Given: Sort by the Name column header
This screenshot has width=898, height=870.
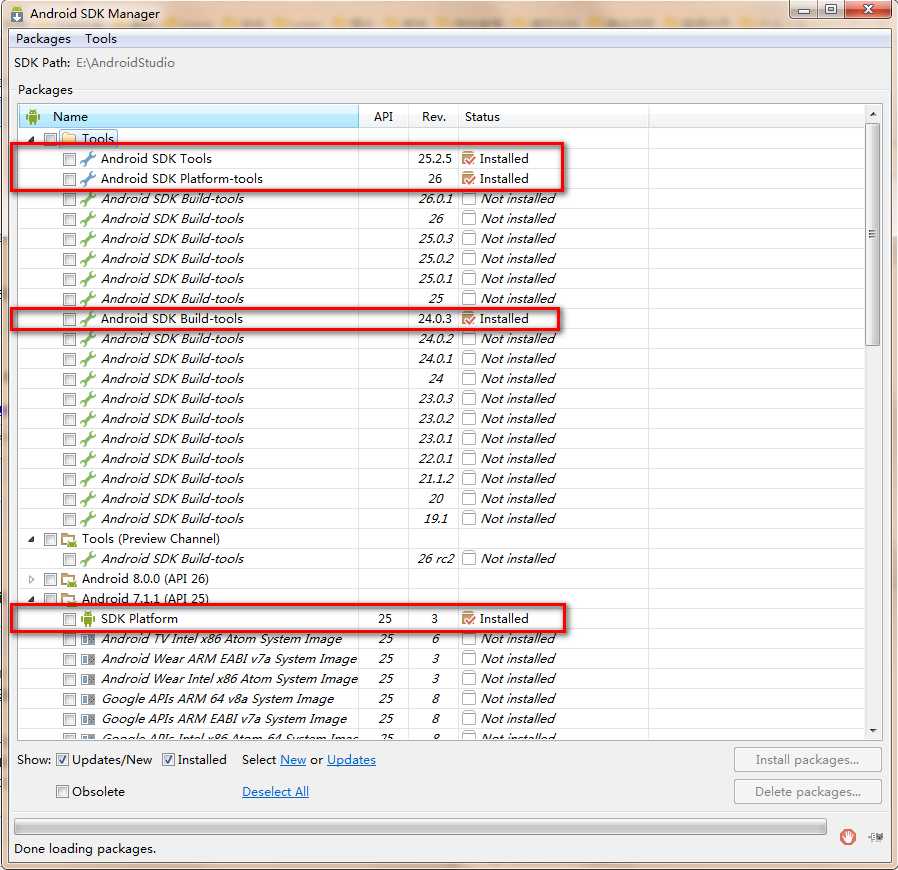Looking at the screenshot, I should tap(189, 117).
